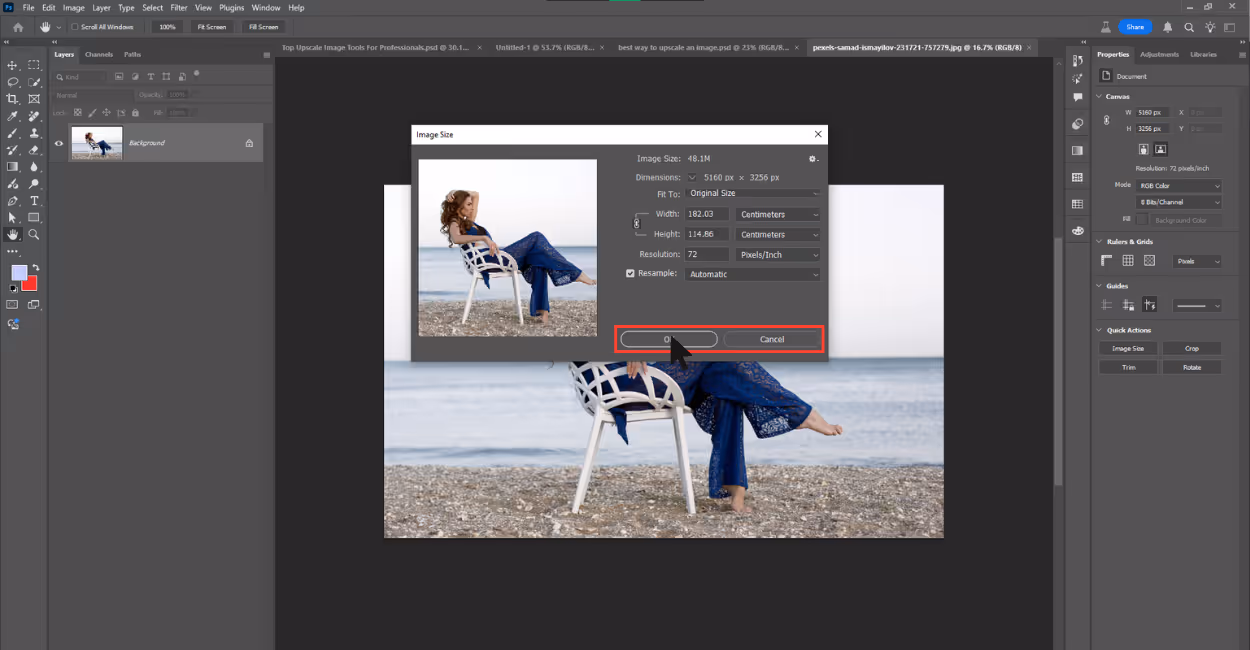
Task: Set canvas orientation to landscape
Action: click(x=1160, y=149)
